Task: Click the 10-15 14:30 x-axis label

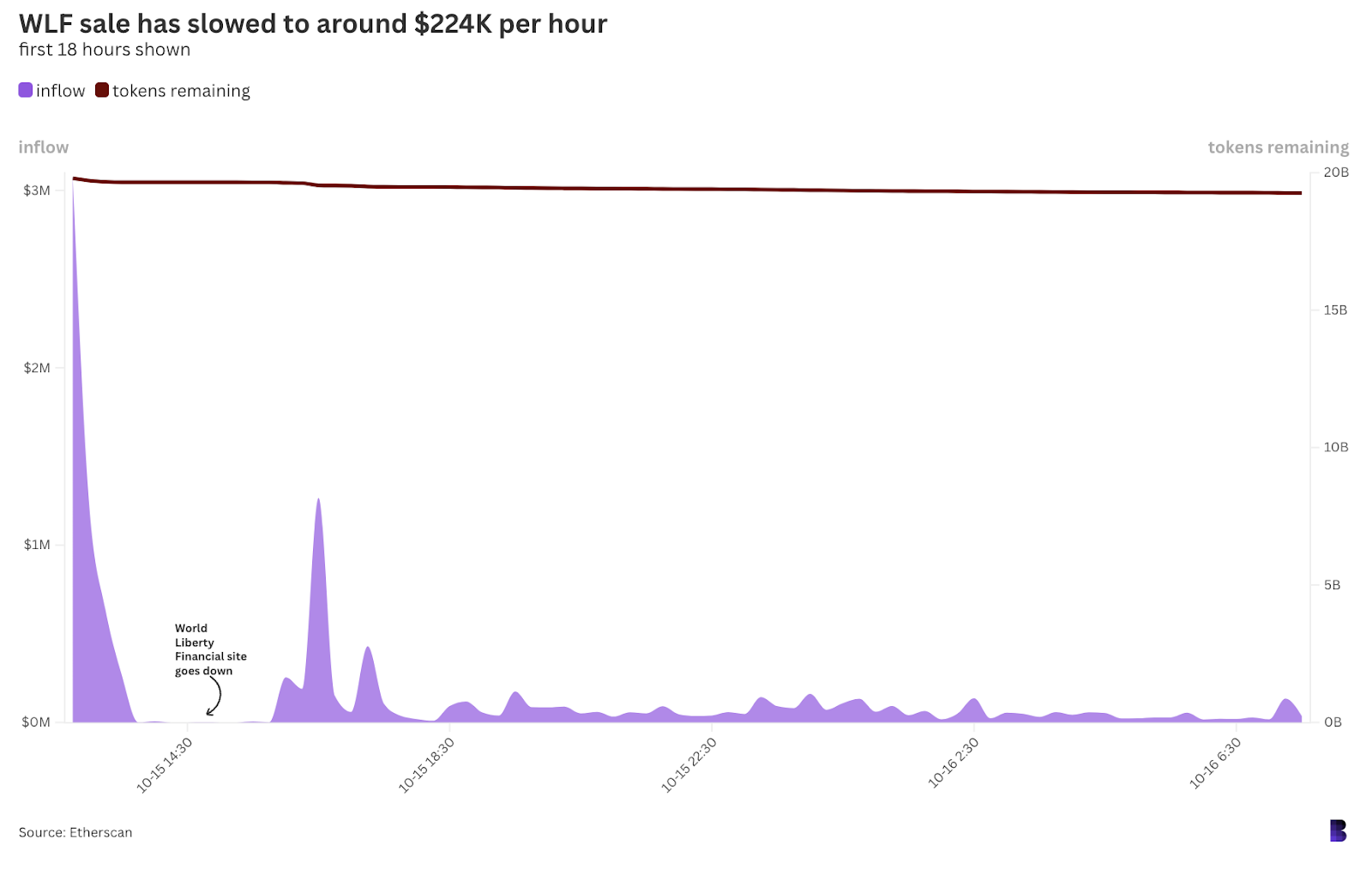Action: pyautogui.click(x=165, y=764)
